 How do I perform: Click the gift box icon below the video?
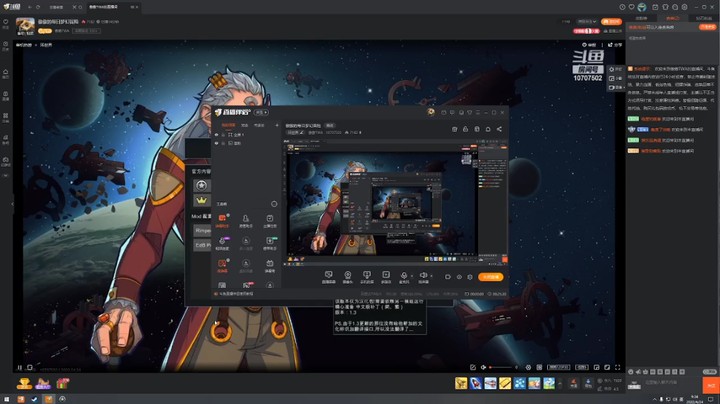tap(62, 383)
